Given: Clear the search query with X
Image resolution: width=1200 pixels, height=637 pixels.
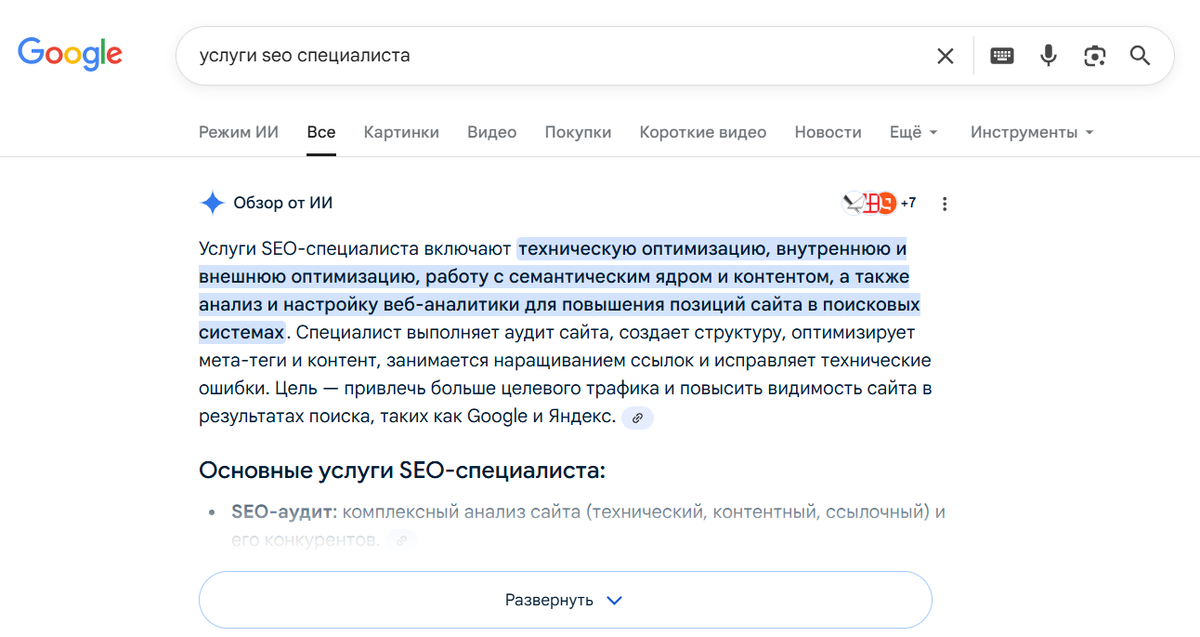Looking at the screenshot, I should [x=945, y=56].
